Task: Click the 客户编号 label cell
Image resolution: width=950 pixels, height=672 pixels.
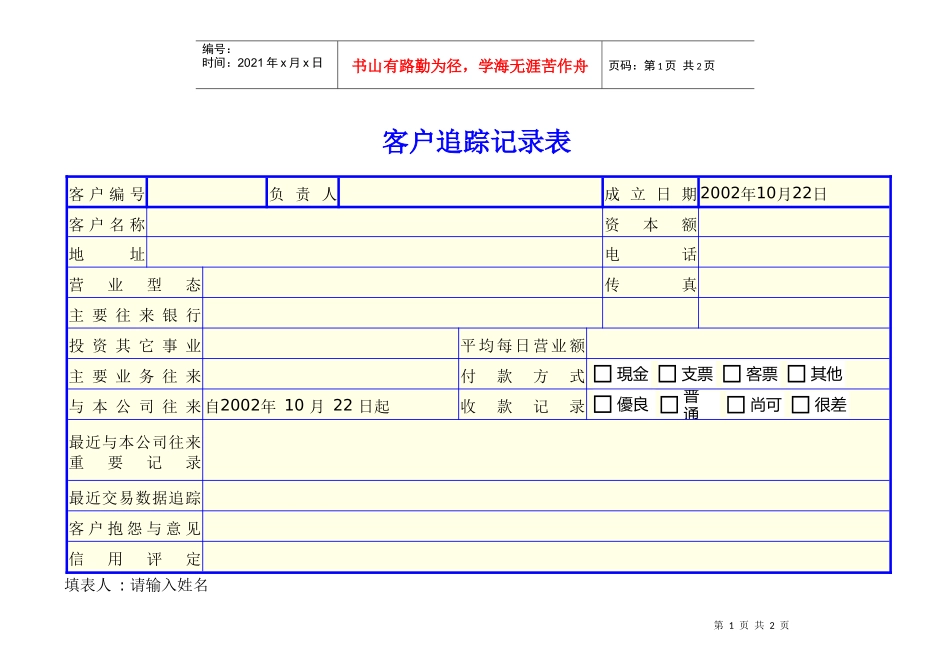Action: [107, 193]
